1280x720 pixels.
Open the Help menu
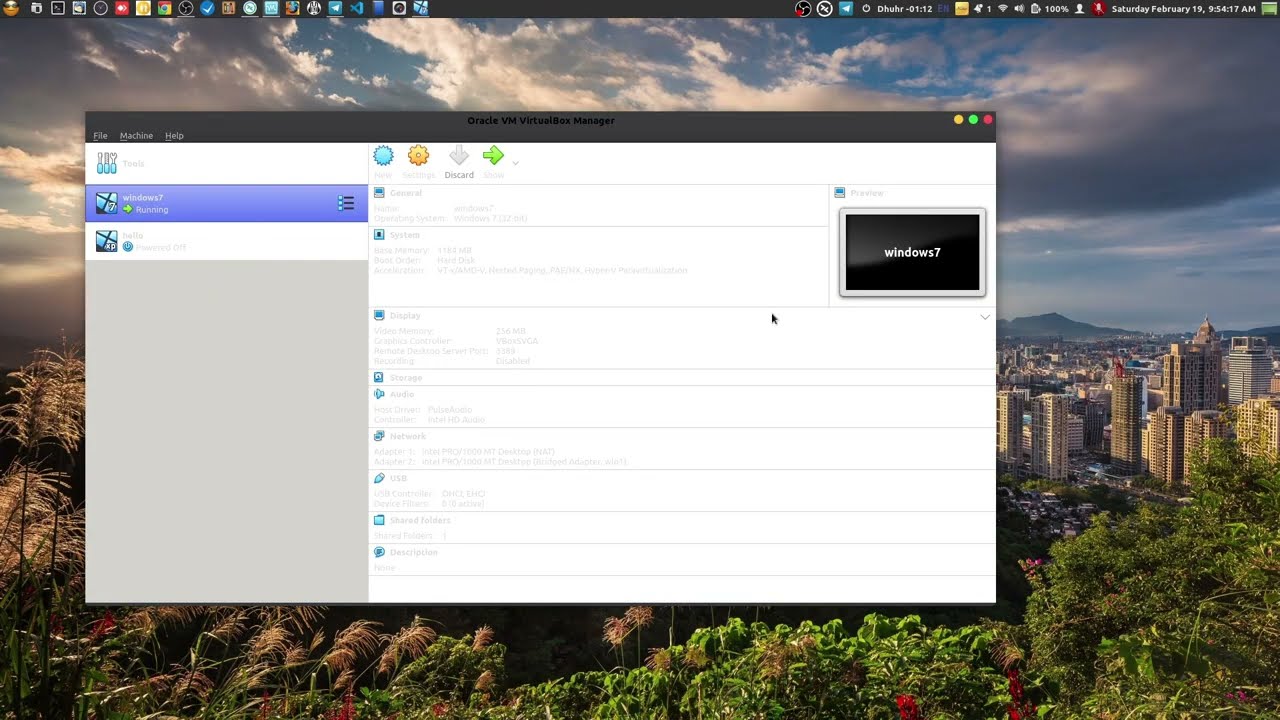(x=174, y=135)
